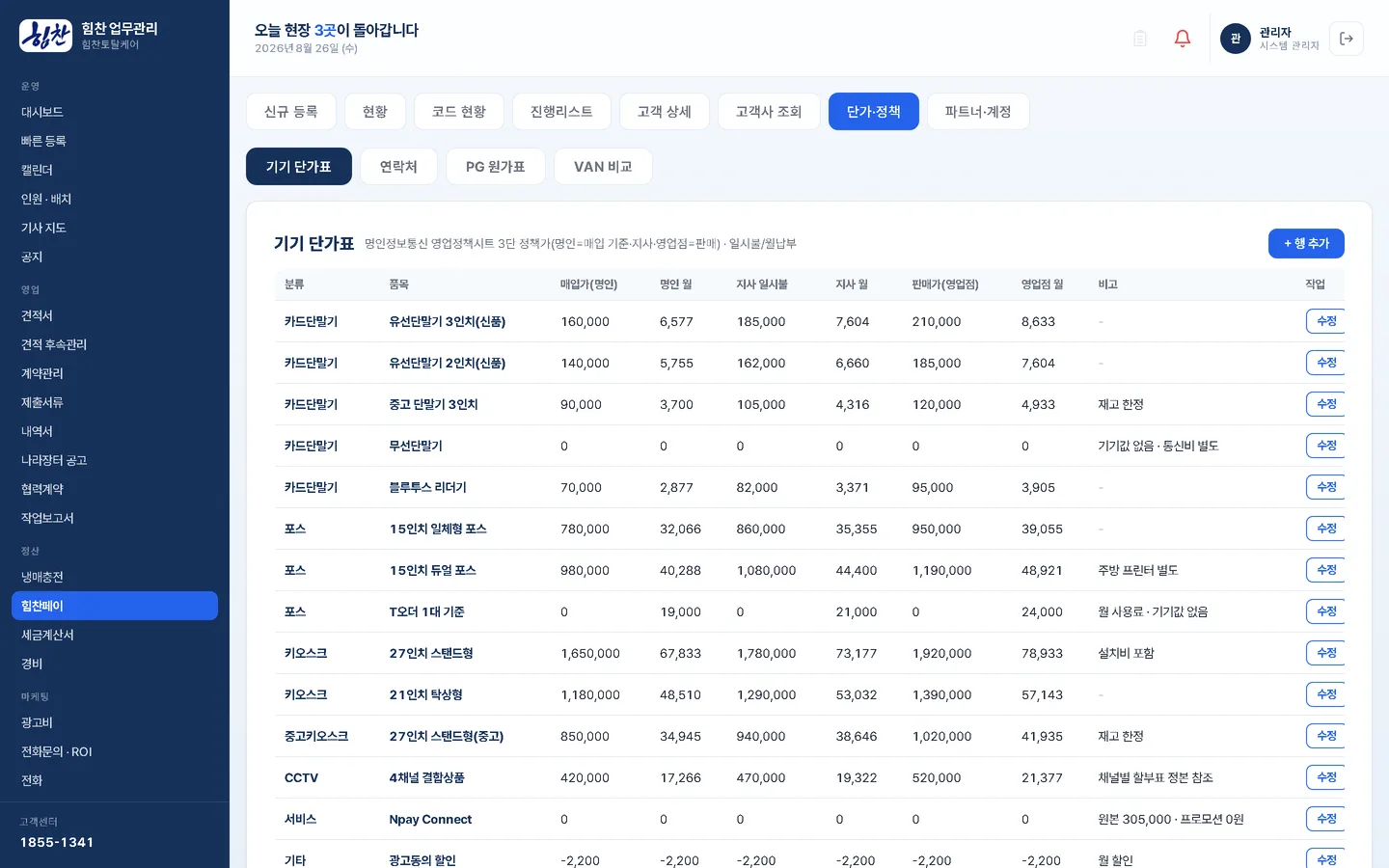Screen dimensions: 1389x868
Task: Click the 2026년 8월 26일 date text
Action: click(x=306, y=48)
